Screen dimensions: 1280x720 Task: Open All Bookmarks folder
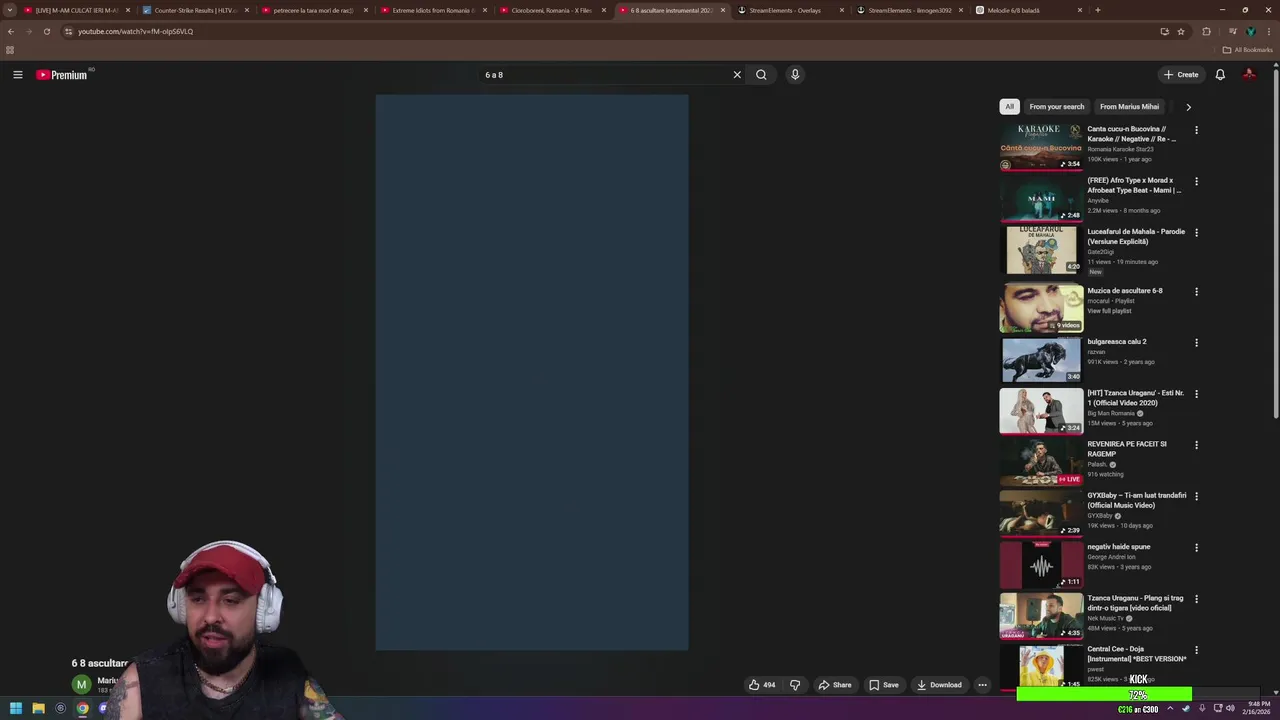(x=1248, y=50)
